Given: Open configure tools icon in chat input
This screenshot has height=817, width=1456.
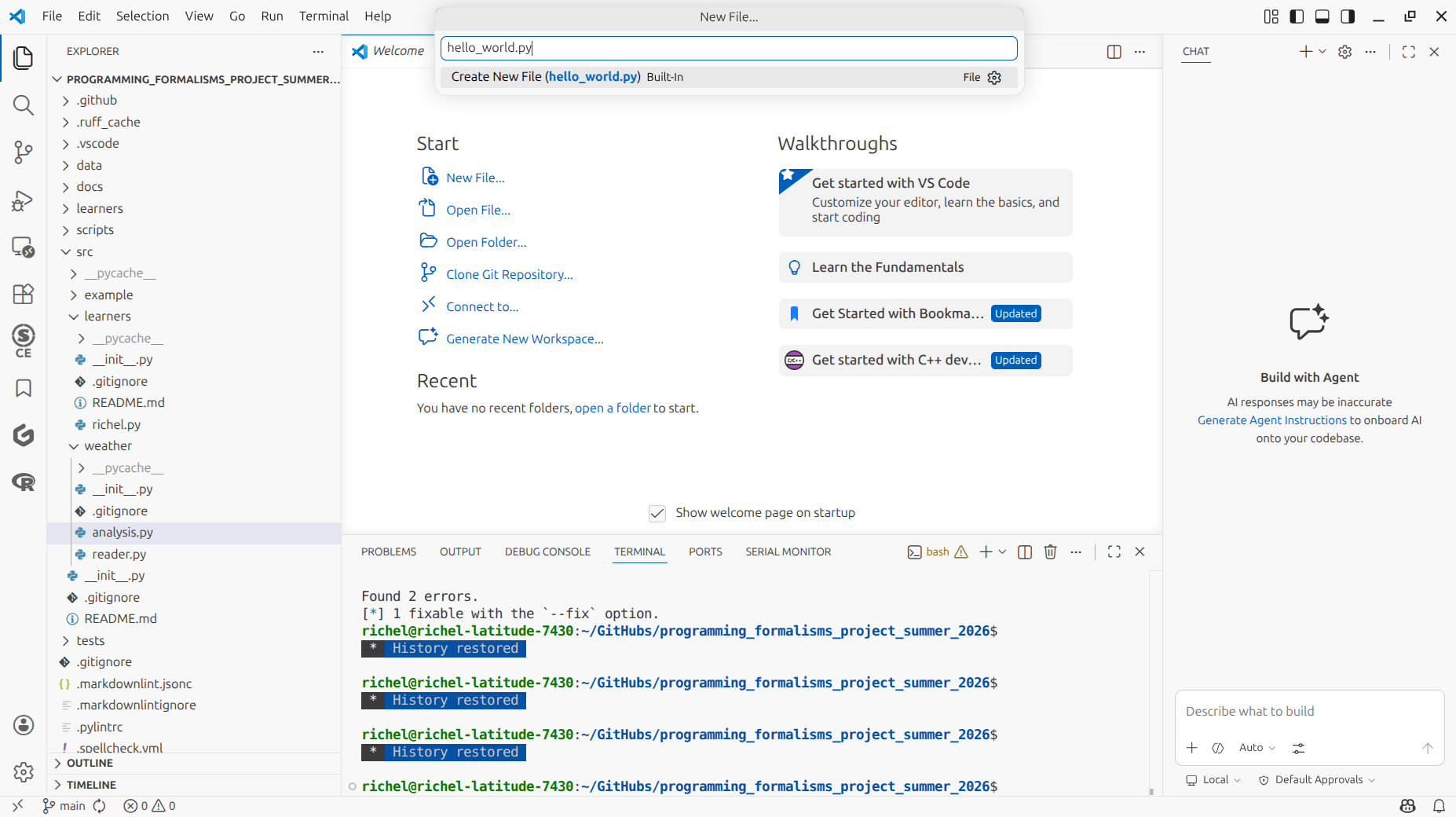Looking at the screenshot, I should pyautogui.click(x=1299, y=748).
